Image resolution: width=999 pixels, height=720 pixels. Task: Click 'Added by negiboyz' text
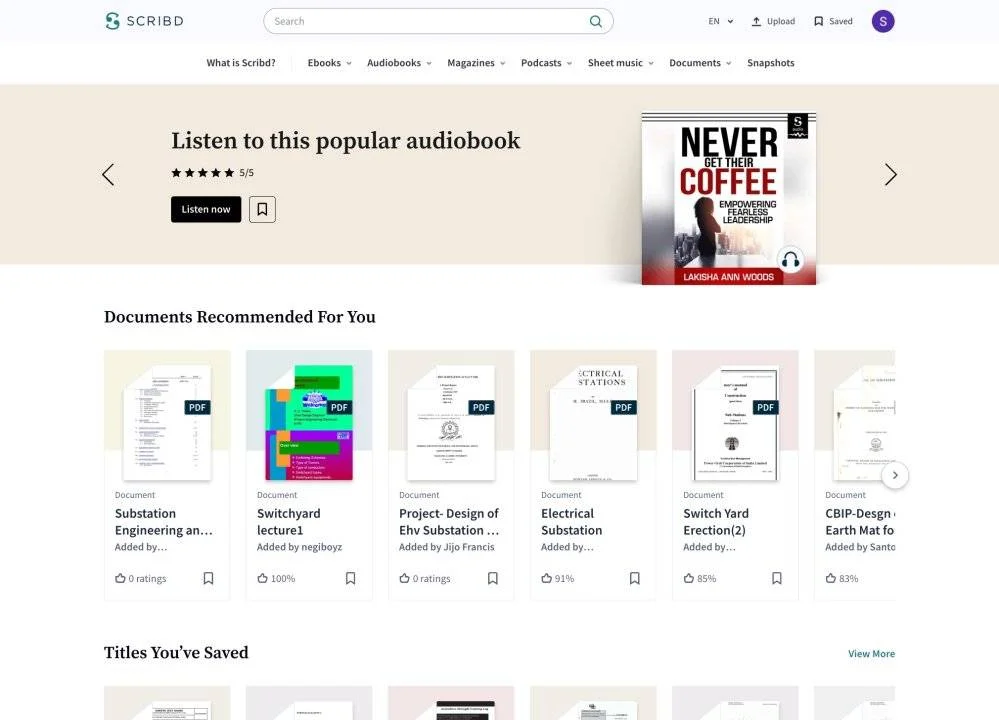tap(299, 547)
